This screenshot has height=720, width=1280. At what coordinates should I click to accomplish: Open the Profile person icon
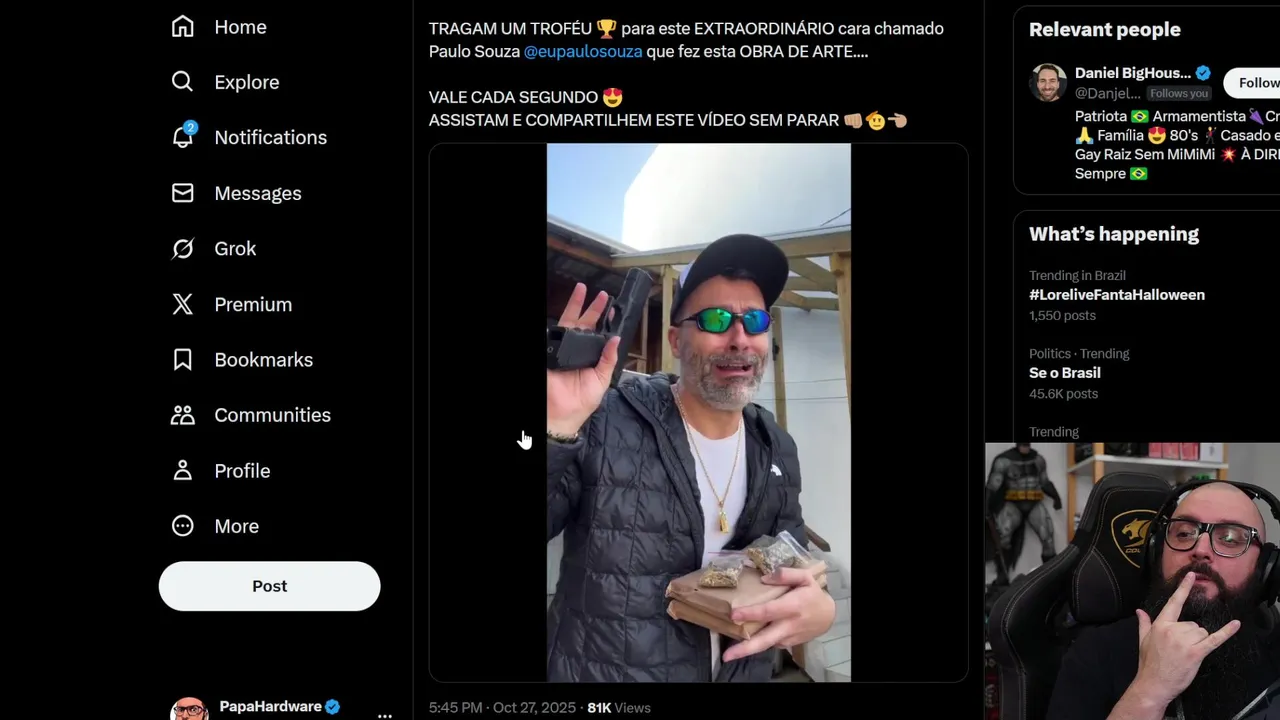coord(182,470)
